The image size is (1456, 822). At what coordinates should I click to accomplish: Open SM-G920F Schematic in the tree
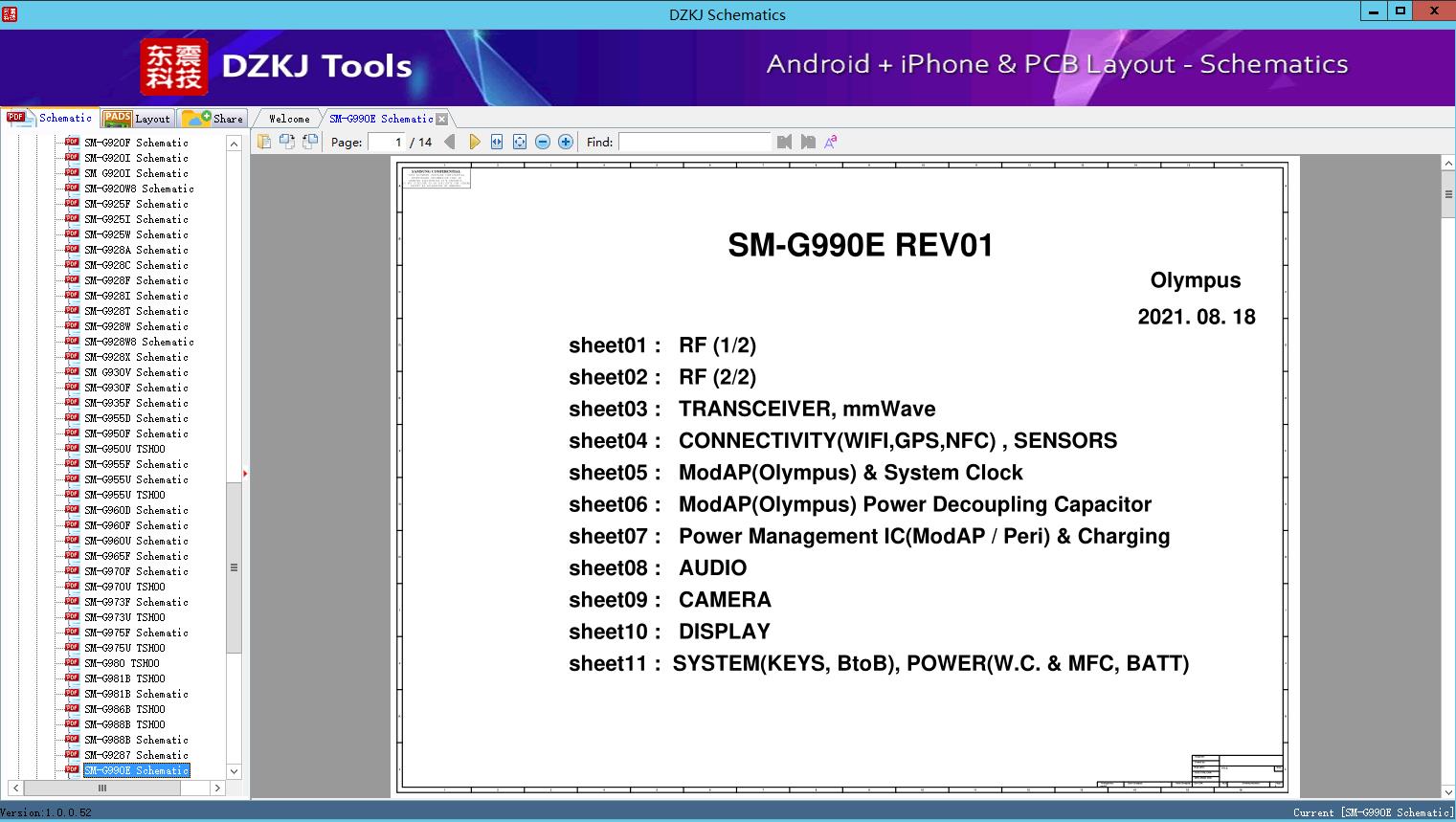pos(136,143)
